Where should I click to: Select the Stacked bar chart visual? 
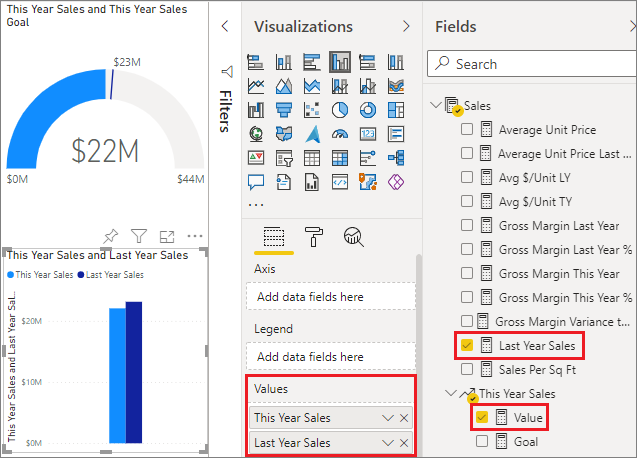256,62
